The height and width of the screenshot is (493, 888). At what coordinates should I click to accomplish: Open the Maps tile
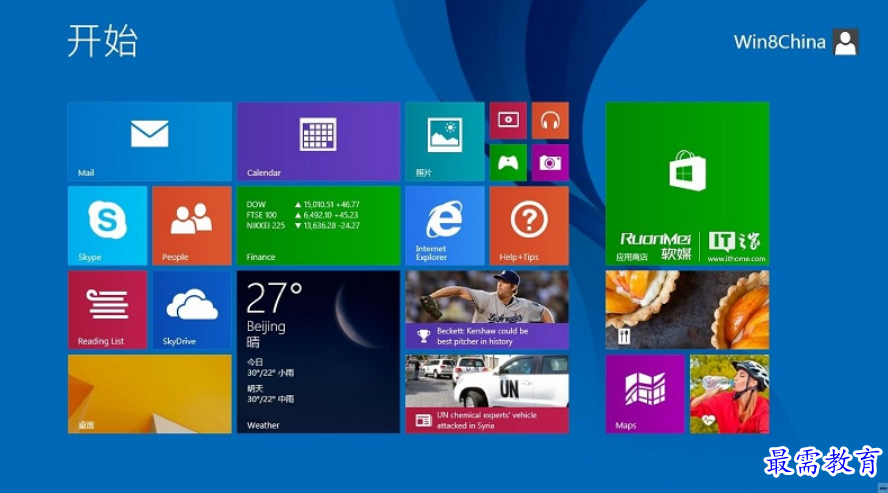coord(645,394)
